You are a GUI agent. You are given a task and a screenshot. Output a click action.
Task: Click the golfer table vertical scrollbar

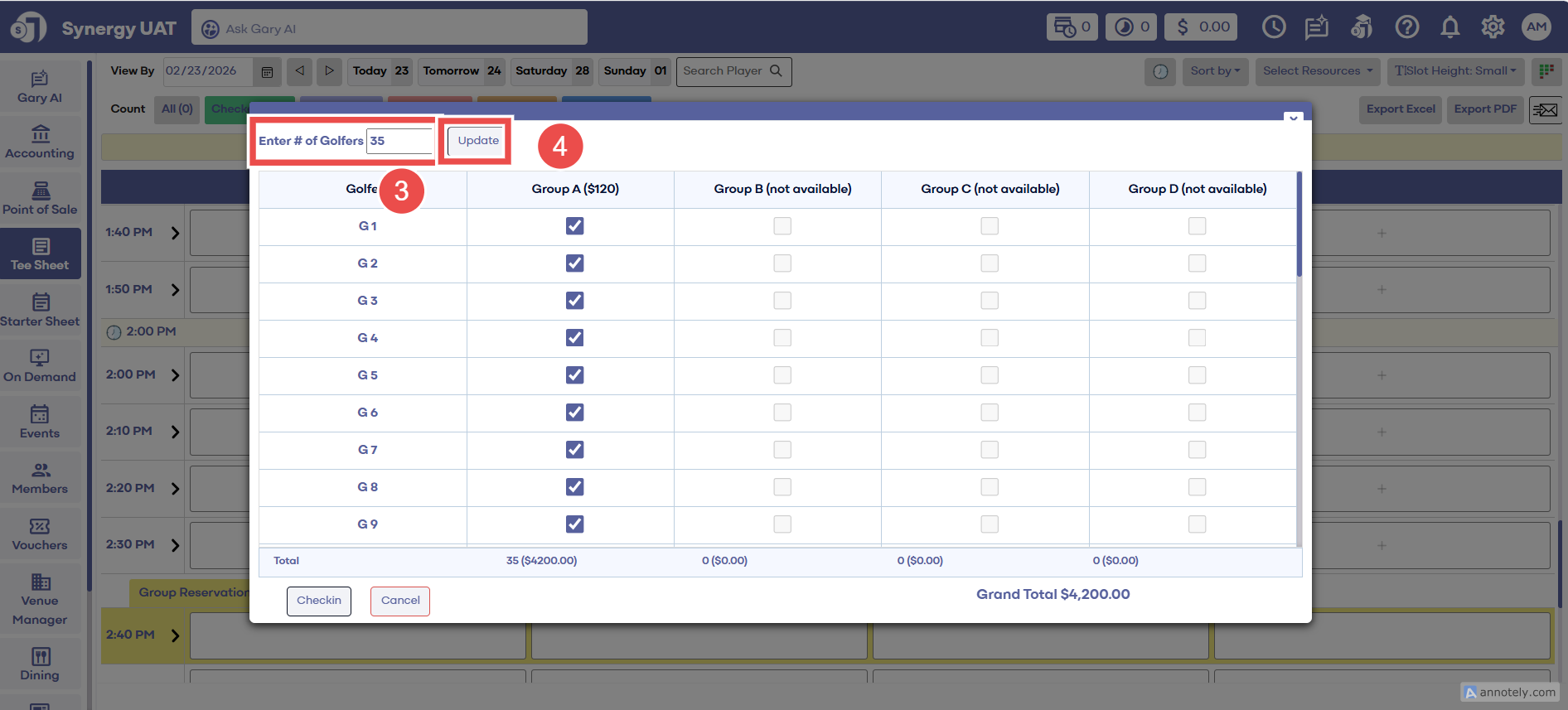(x=1299, y=225)
